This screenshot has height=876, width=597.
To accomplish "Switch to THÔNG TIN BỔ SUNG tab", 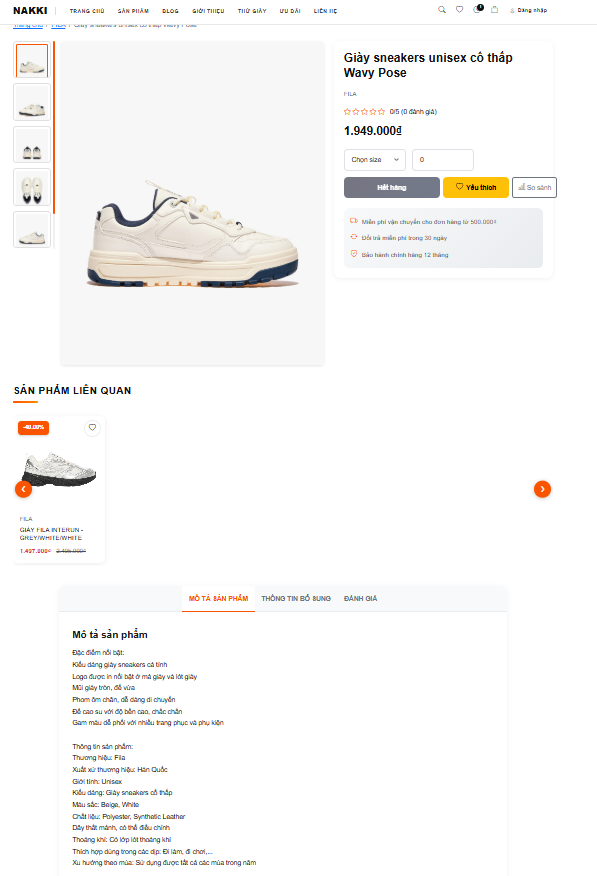I will (x=296, y=598).
